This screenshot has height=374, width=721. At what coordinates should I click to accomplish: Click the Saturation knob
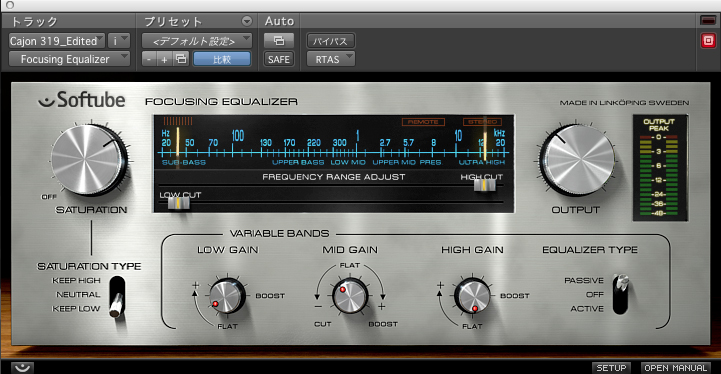pos(87,160)
